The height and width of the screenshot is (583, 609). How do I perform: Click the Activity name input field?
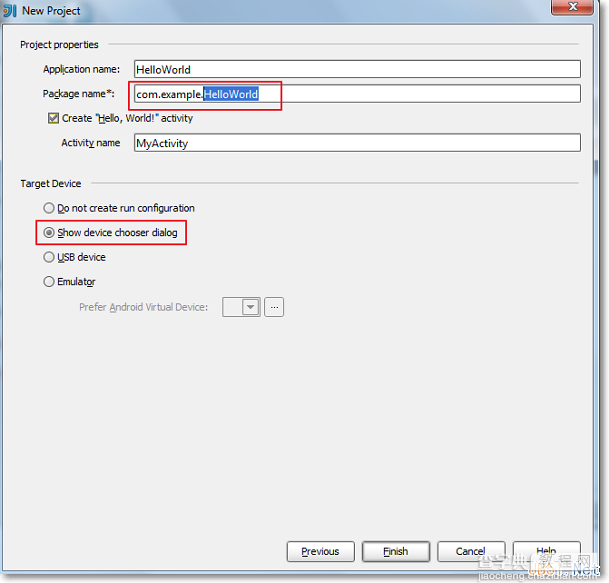(x=357, y=143)
